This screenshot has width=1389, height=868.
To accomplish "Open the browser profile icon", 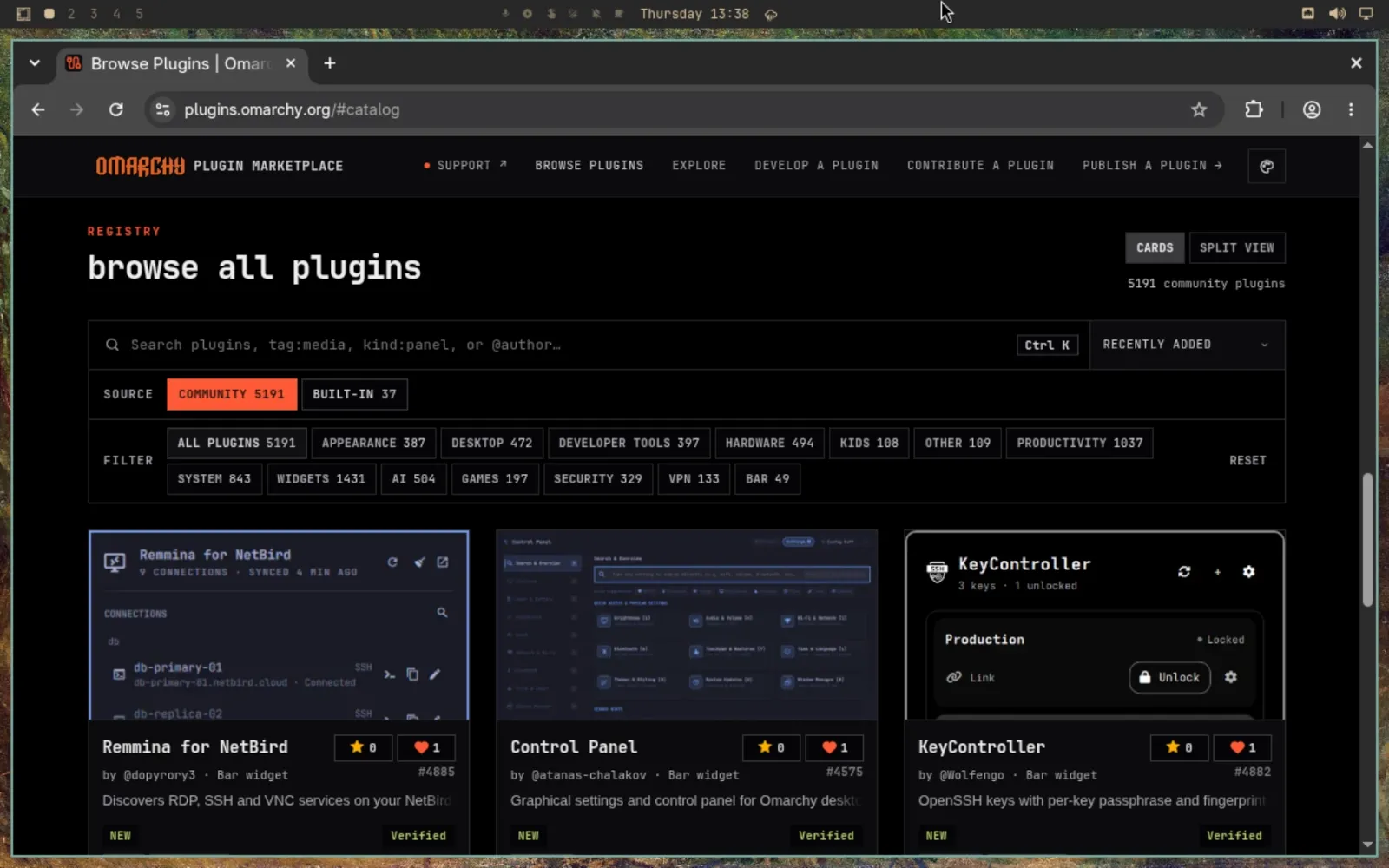I will [1312, 109].
